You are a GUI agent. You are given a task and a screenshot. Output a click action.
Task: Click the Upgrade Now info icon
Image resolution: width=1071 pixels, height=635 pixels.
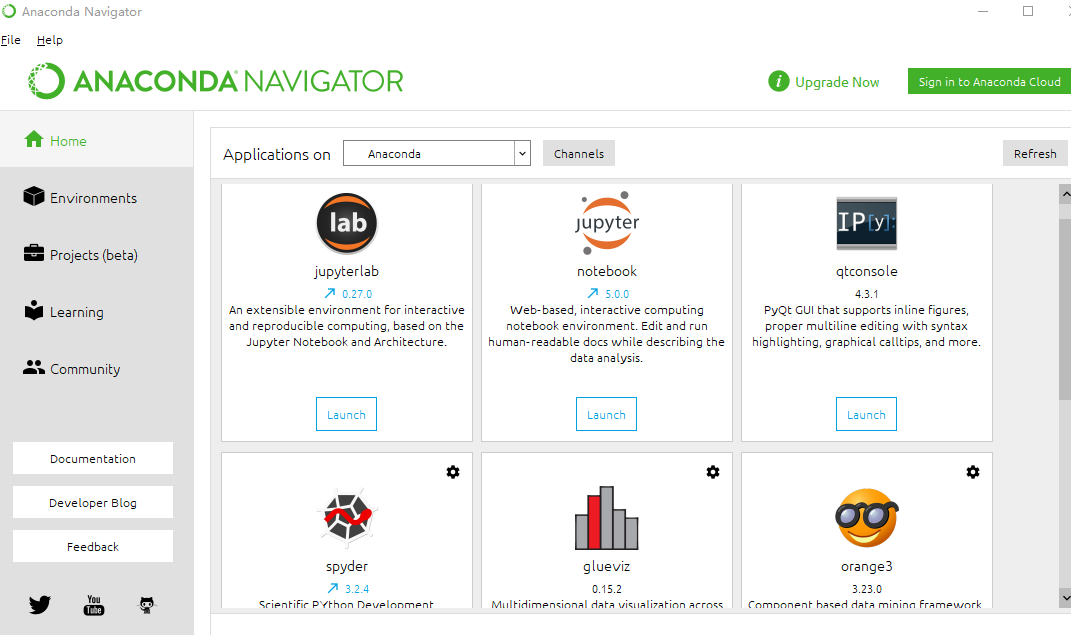pyautogui.click(x=779, y=81)
